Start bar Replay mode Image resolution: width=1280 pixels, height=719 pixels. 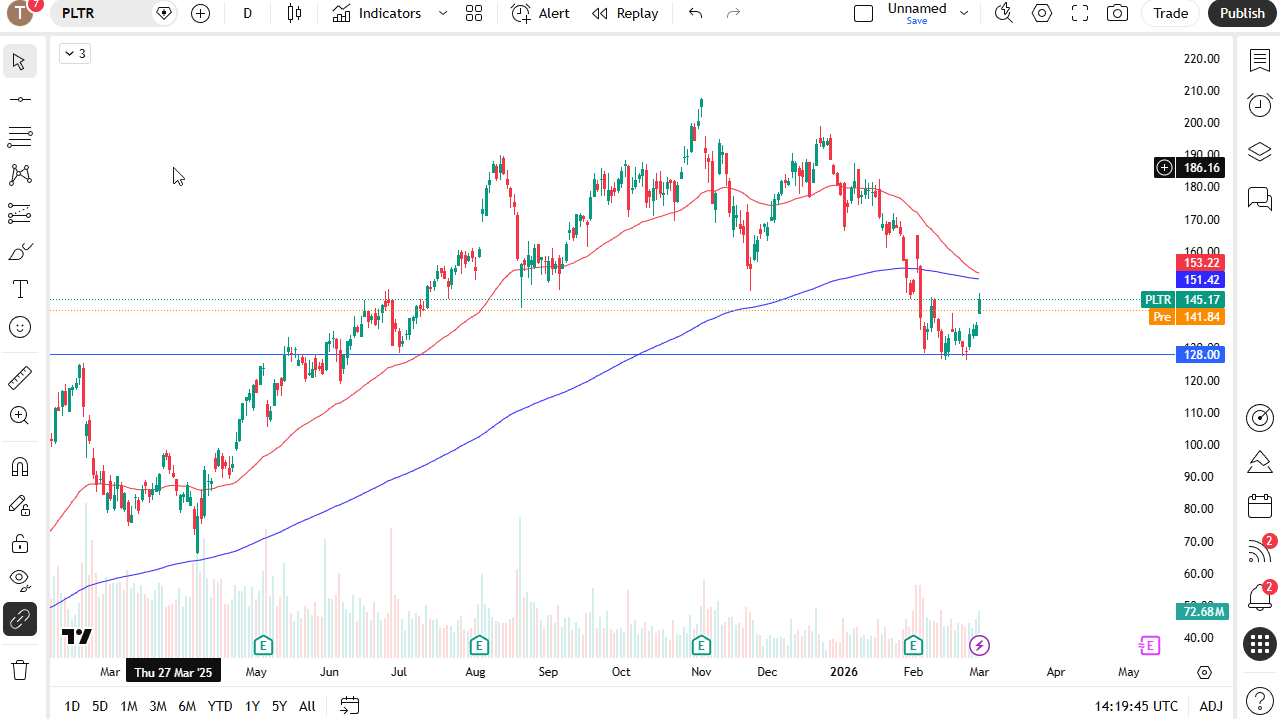(625, 13)
